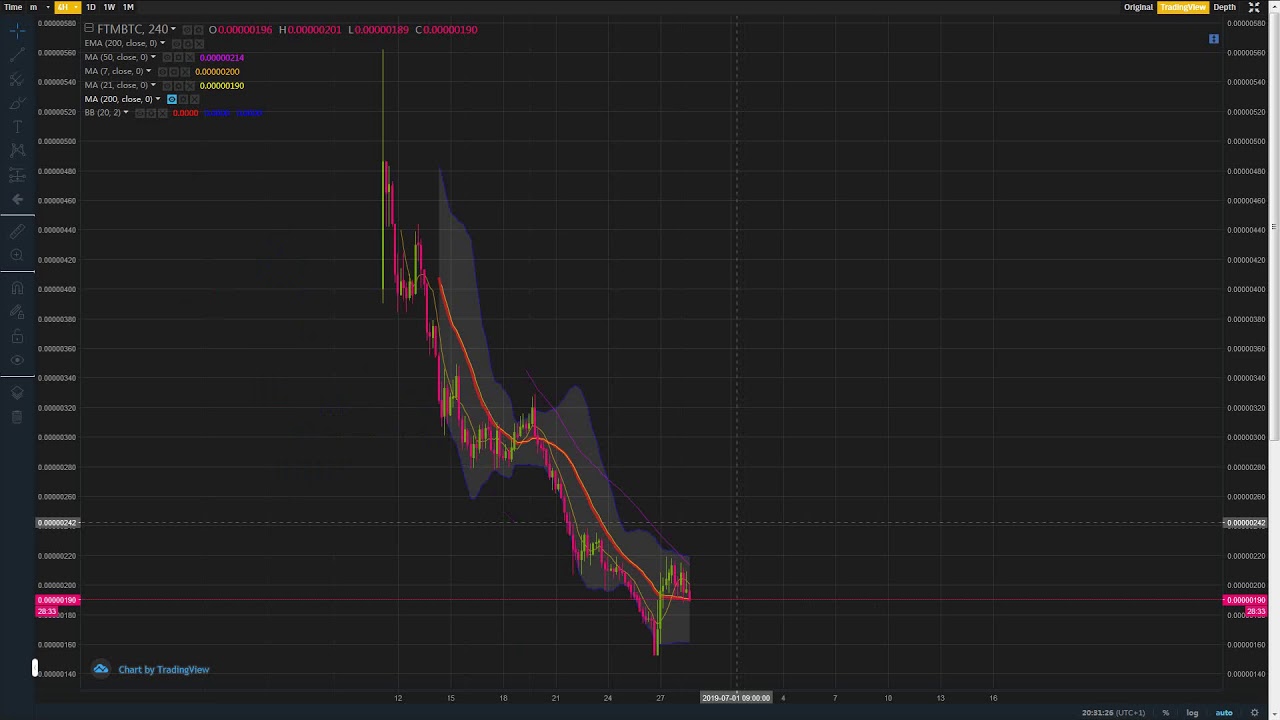The width and height of the screenshot is (1280, 720).
Task: Remove the MA 7 indicator
Action: (185, 72)
